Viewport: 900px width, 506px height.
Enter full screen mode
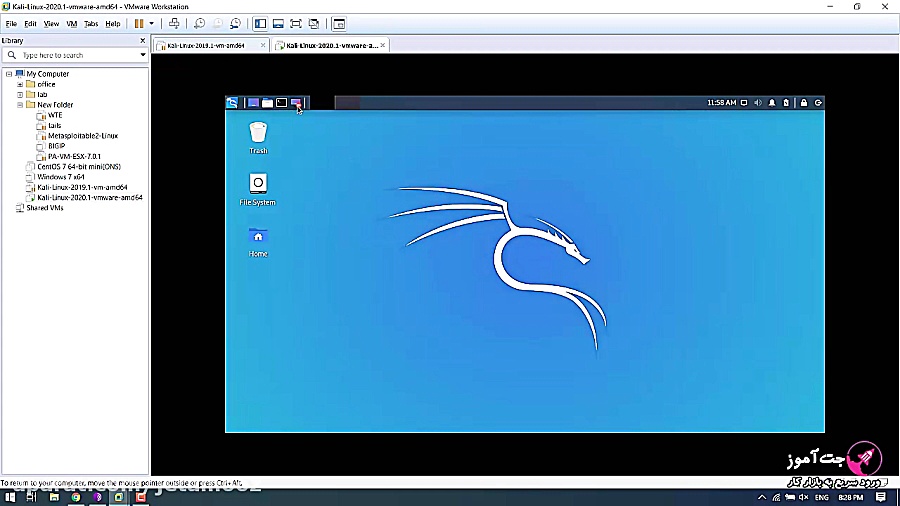pos(296,24)
